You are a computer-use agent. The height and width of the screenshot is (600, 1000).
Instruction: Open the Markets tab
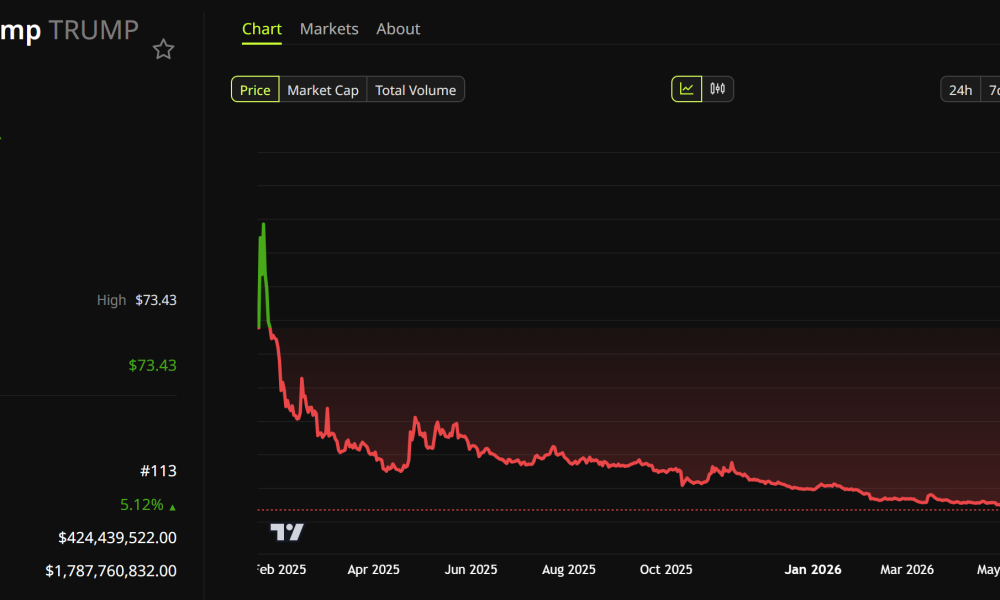(329, 29)
